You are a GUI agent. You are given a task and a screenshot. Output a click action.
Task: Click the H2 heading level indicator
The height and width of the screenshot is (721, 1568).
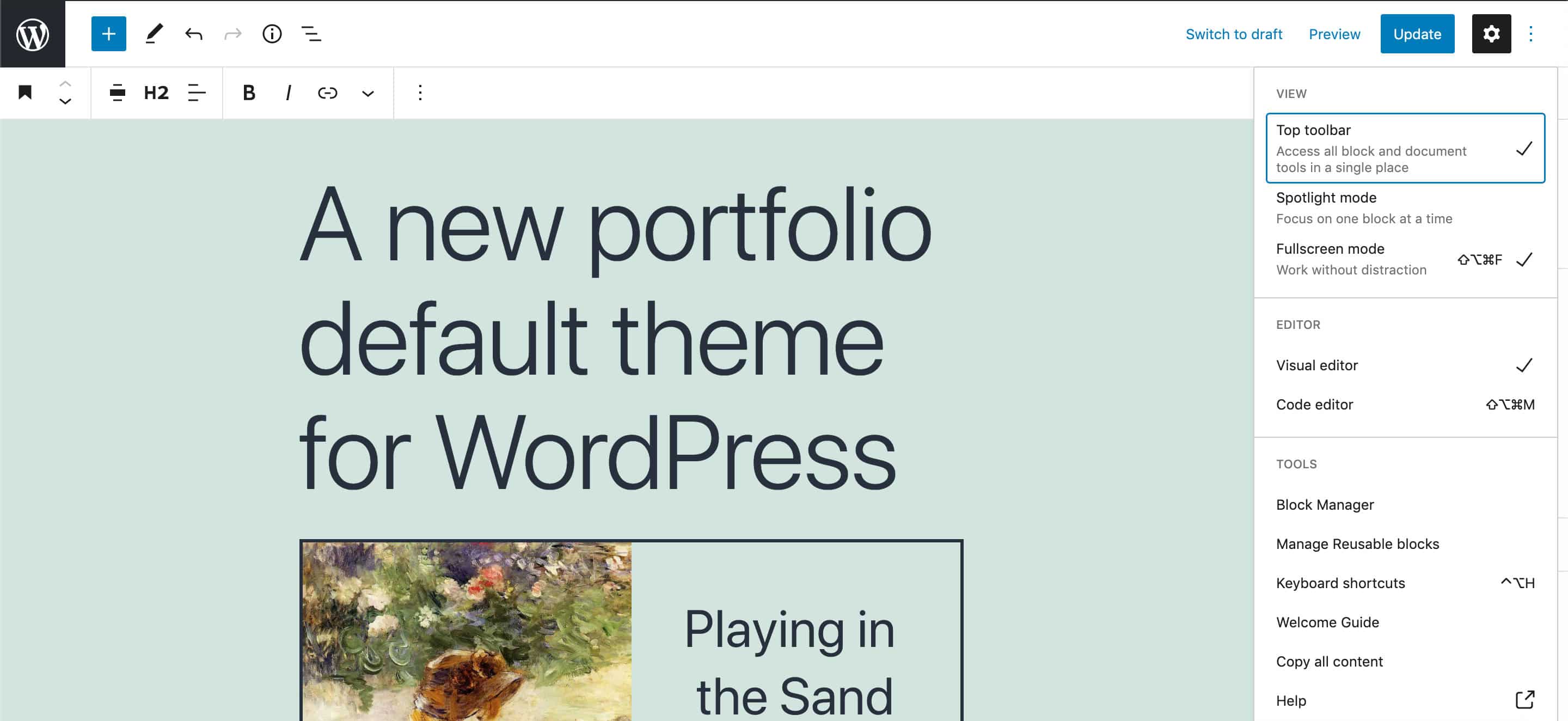tap(155, 92)
